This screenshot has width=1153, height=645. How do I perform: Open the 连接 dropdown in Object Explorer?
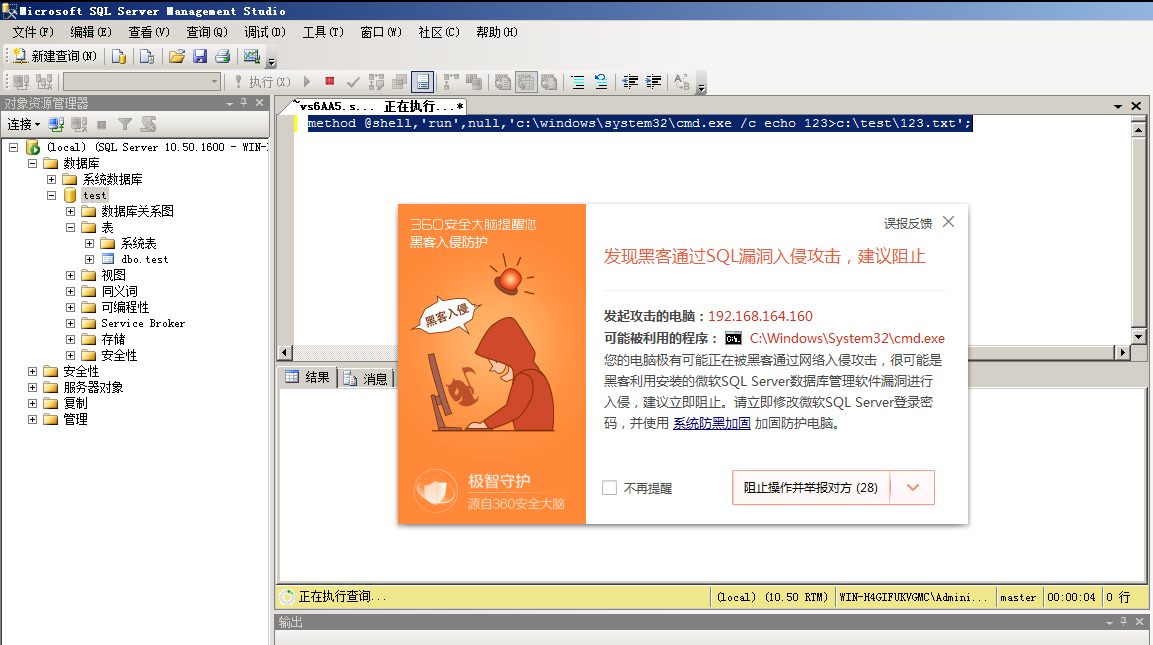(x=24, y=124)
